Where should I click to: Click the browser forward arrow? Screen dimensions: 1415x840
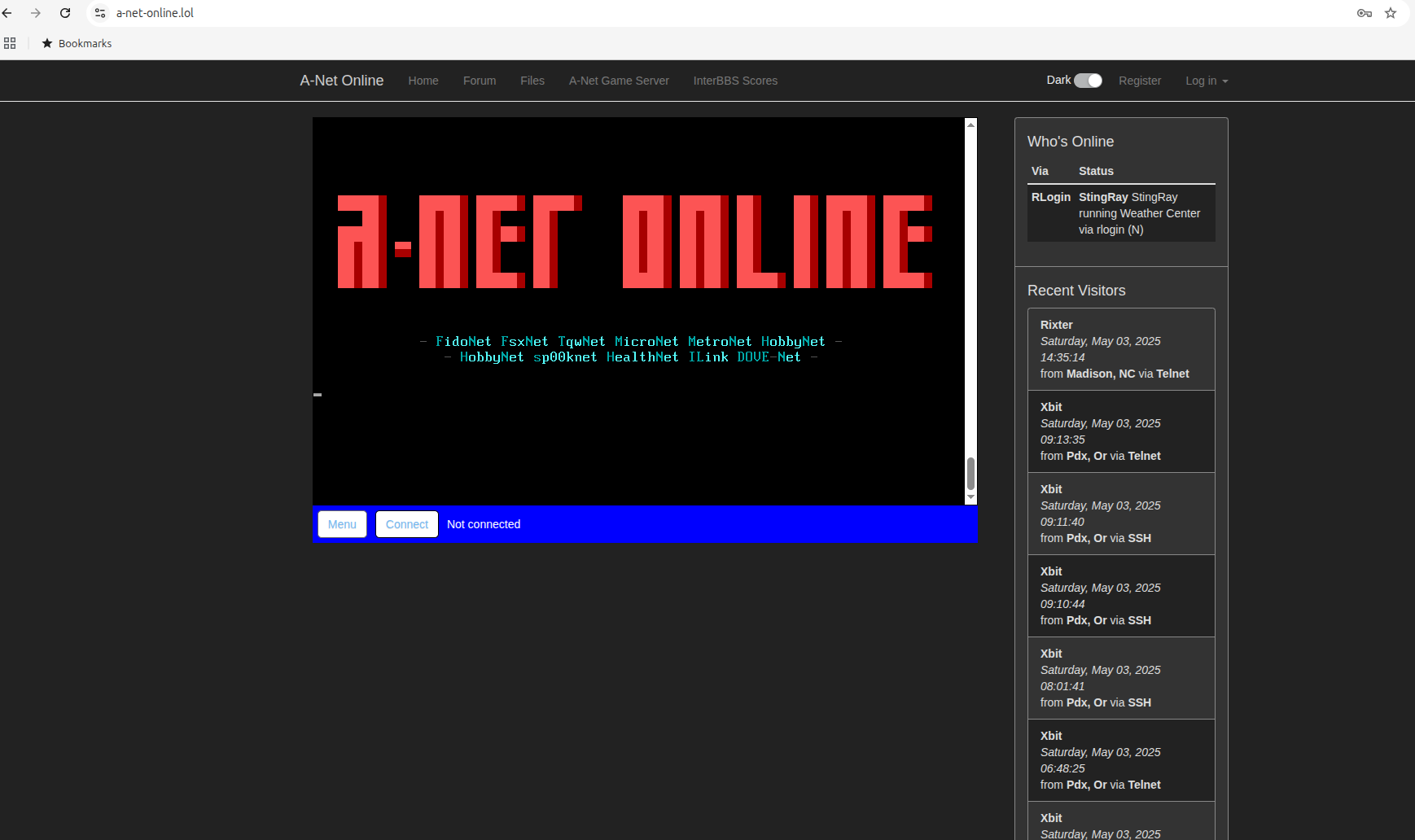coord(36,13)
